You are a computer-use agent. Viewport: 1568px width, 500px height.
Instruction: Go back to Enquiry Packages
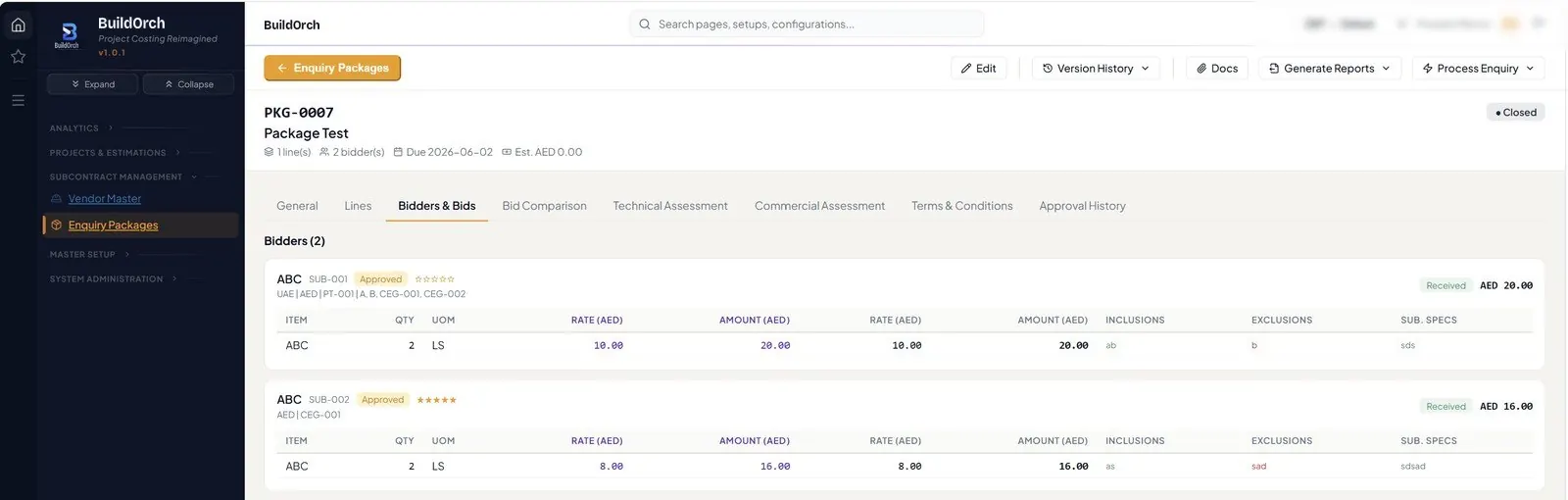332,68
